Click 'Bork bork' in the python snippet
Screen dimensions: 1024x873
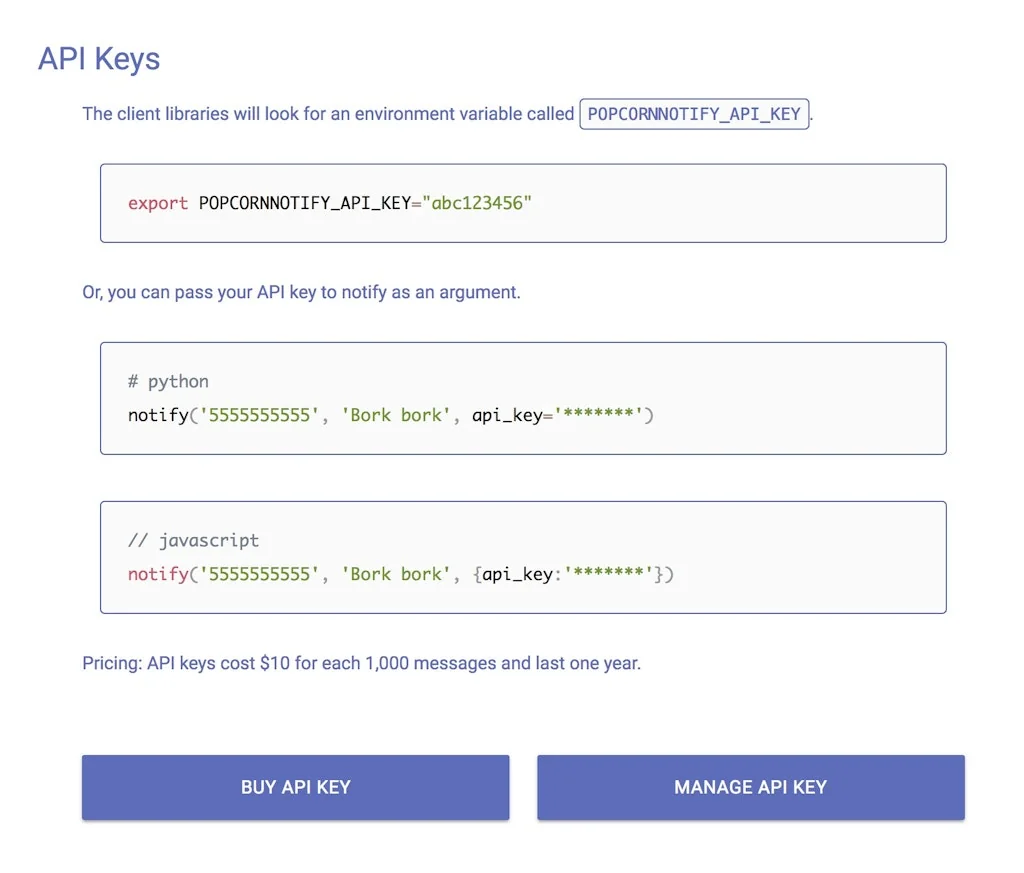pyautogui.click(x=396, y=414)
